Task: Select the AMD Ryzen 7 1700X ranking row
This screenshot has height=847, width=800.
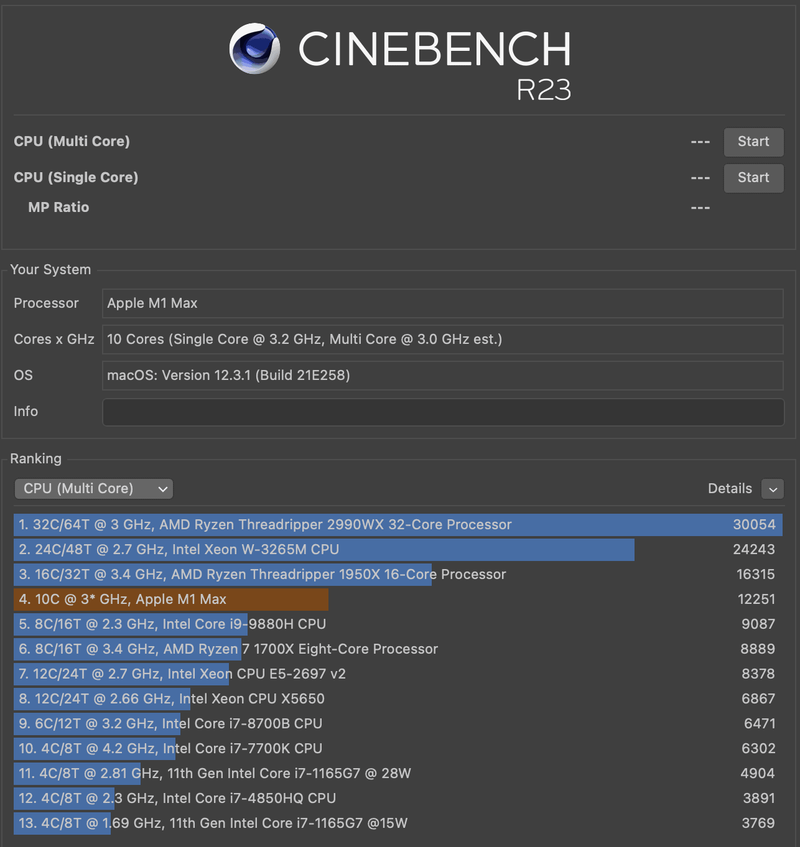Action: tap(398, 650)
